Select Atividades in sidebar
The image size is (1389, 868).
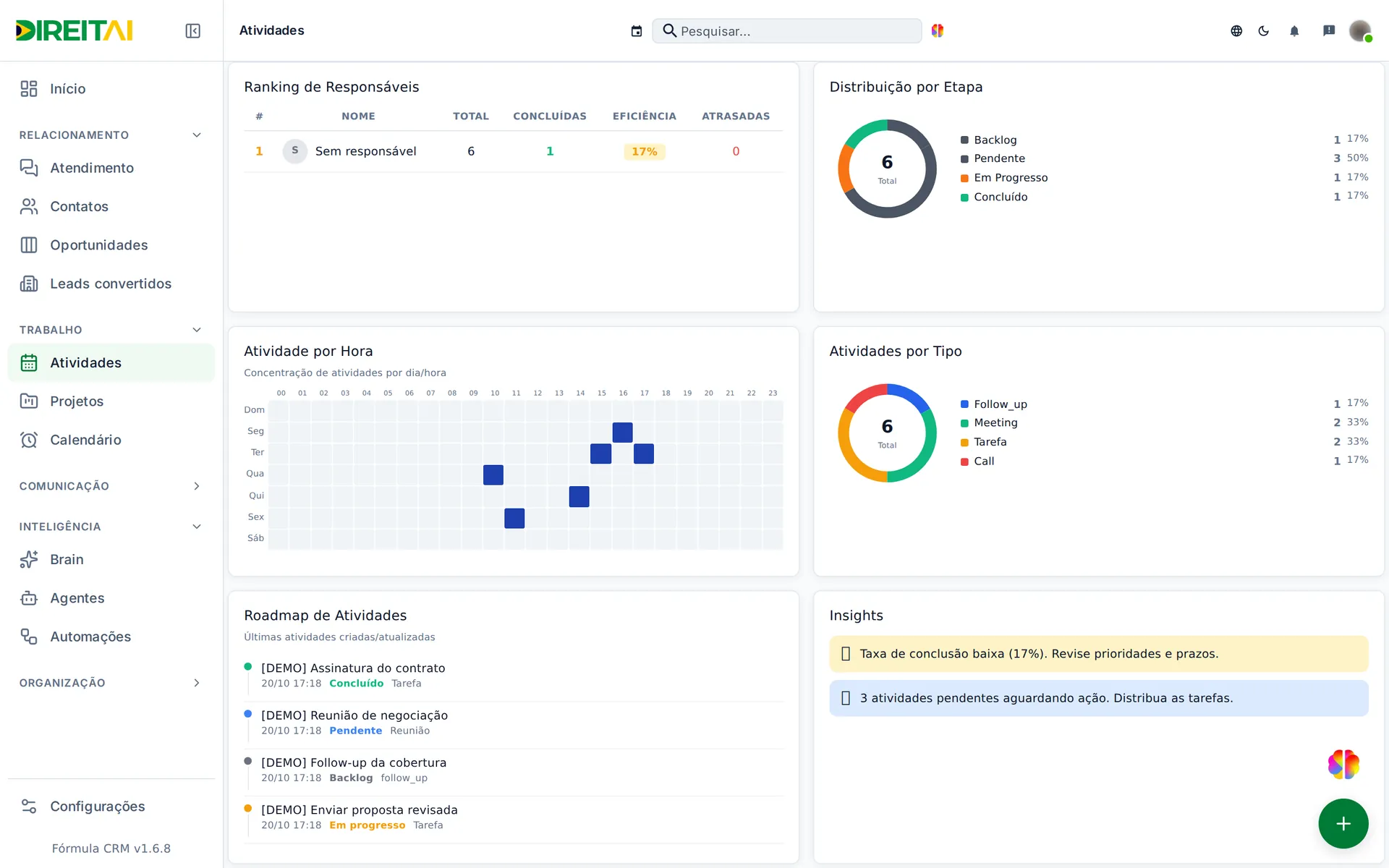coord(111,362)
